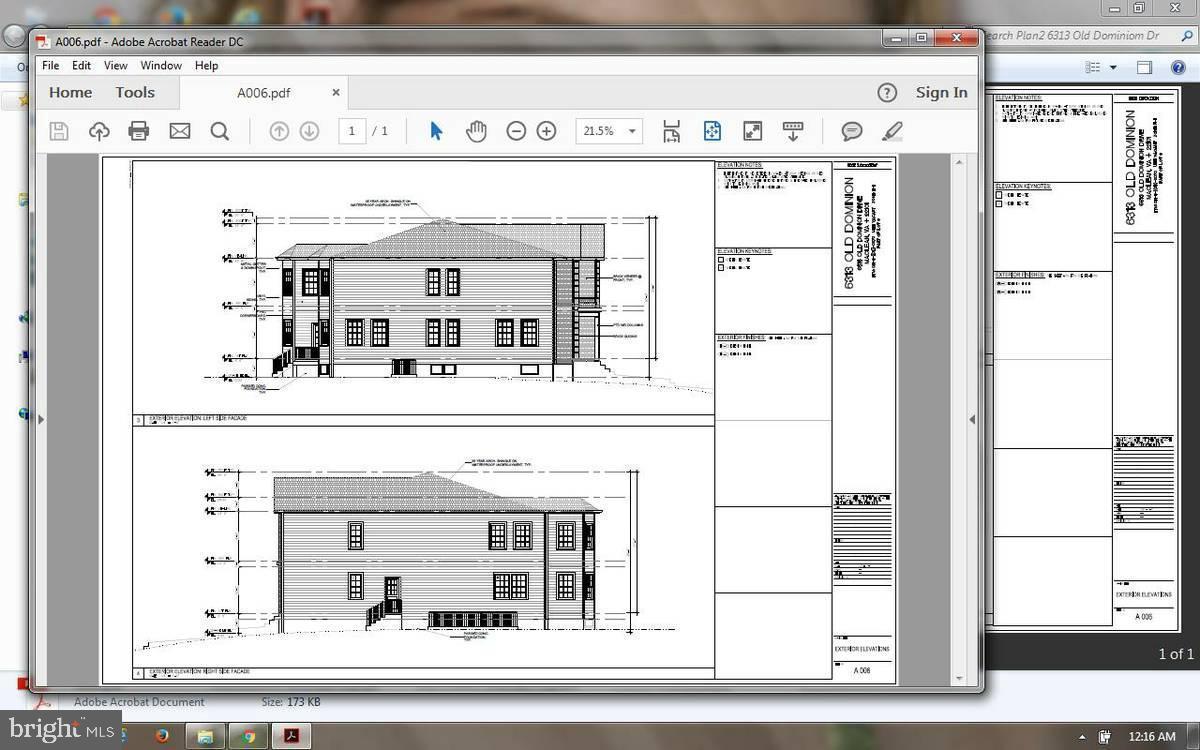Open the File menu

coord(50,65)
